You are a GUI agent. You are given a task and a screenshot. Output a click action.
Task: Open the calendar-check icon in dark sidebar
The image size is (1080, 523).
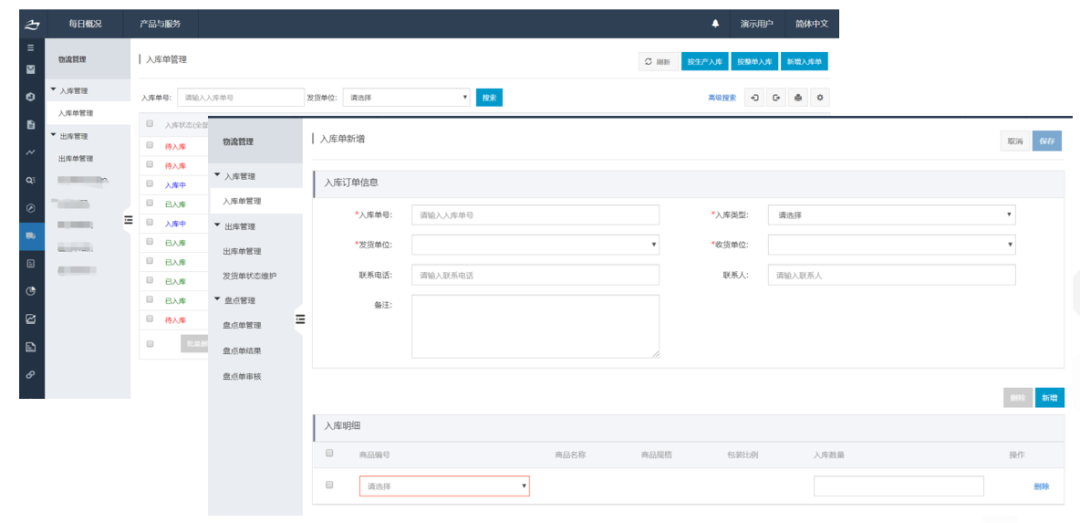pyautogui.click(x=30, y=69)
